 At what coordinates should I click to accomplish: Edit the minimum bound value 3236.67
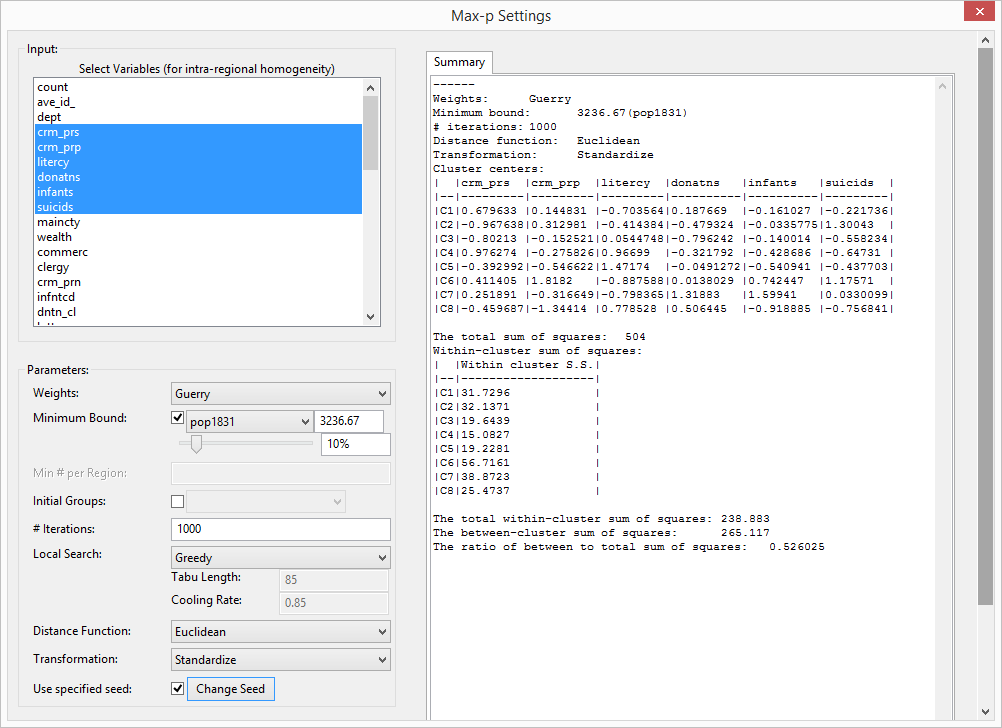coord(349,421)
